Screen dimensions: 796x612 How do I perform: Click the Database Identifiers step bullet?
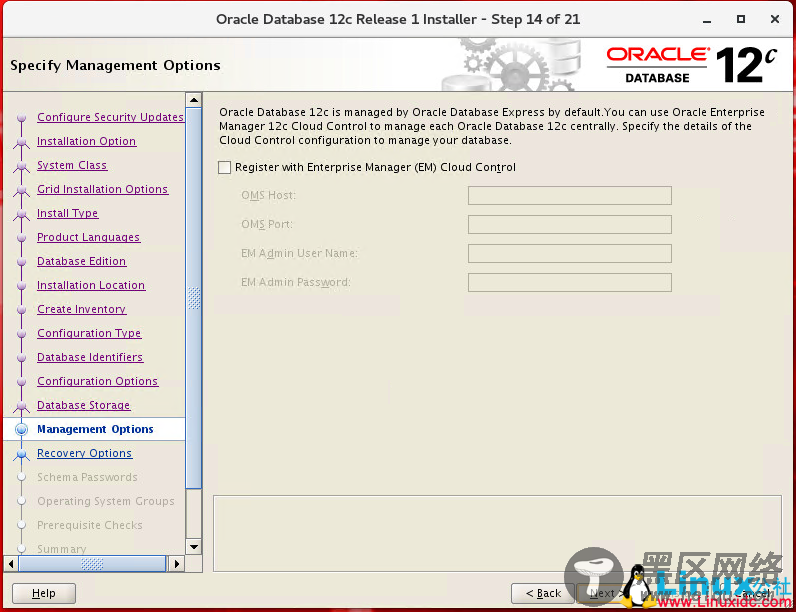[x=21, y=358]
